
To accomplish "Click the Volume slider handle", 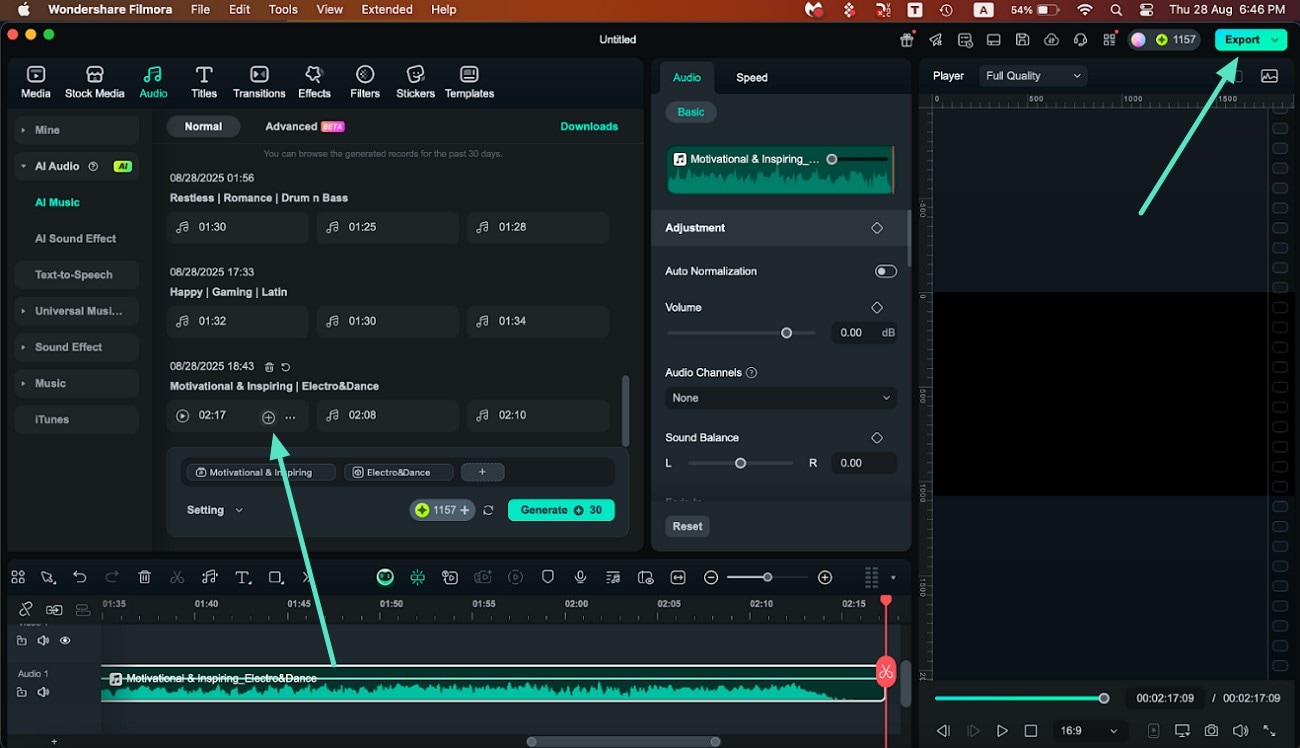I will coord(786,333).
